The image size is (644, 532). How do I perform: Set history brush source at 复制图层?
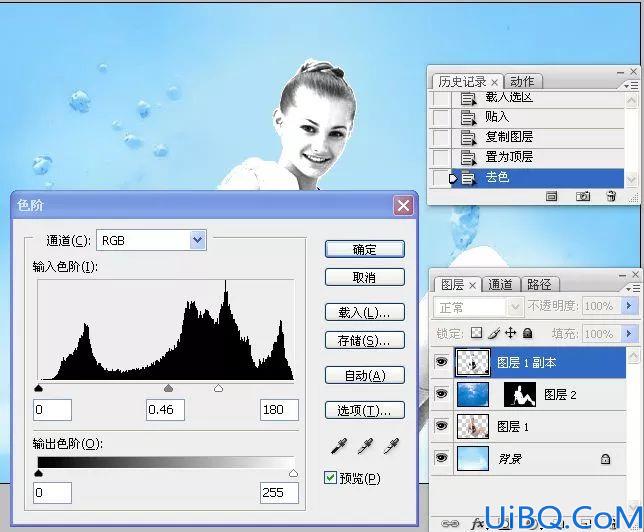point(441,137)
